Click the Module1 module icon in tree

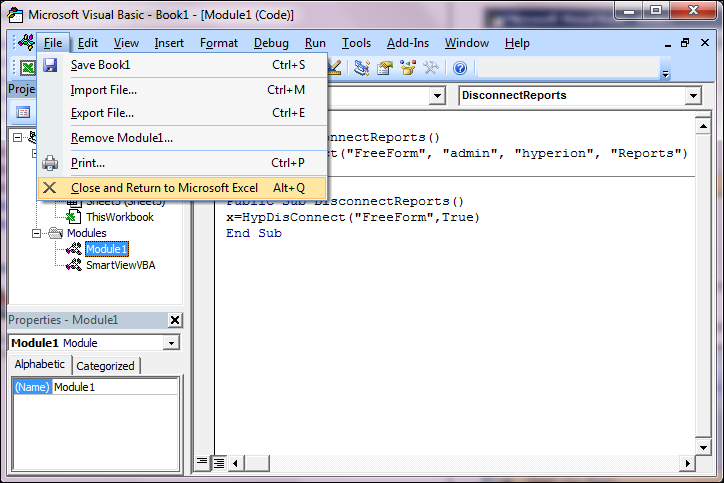coord(74,249)
